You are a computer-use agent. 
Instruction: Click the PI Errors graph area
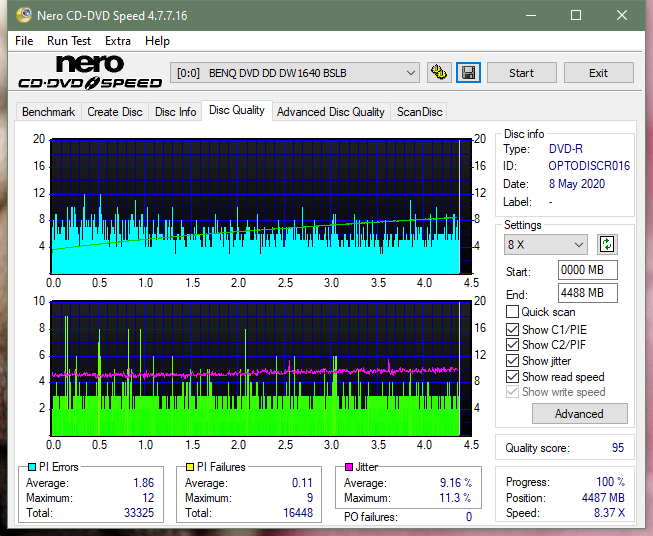click(x=261, y=207)
